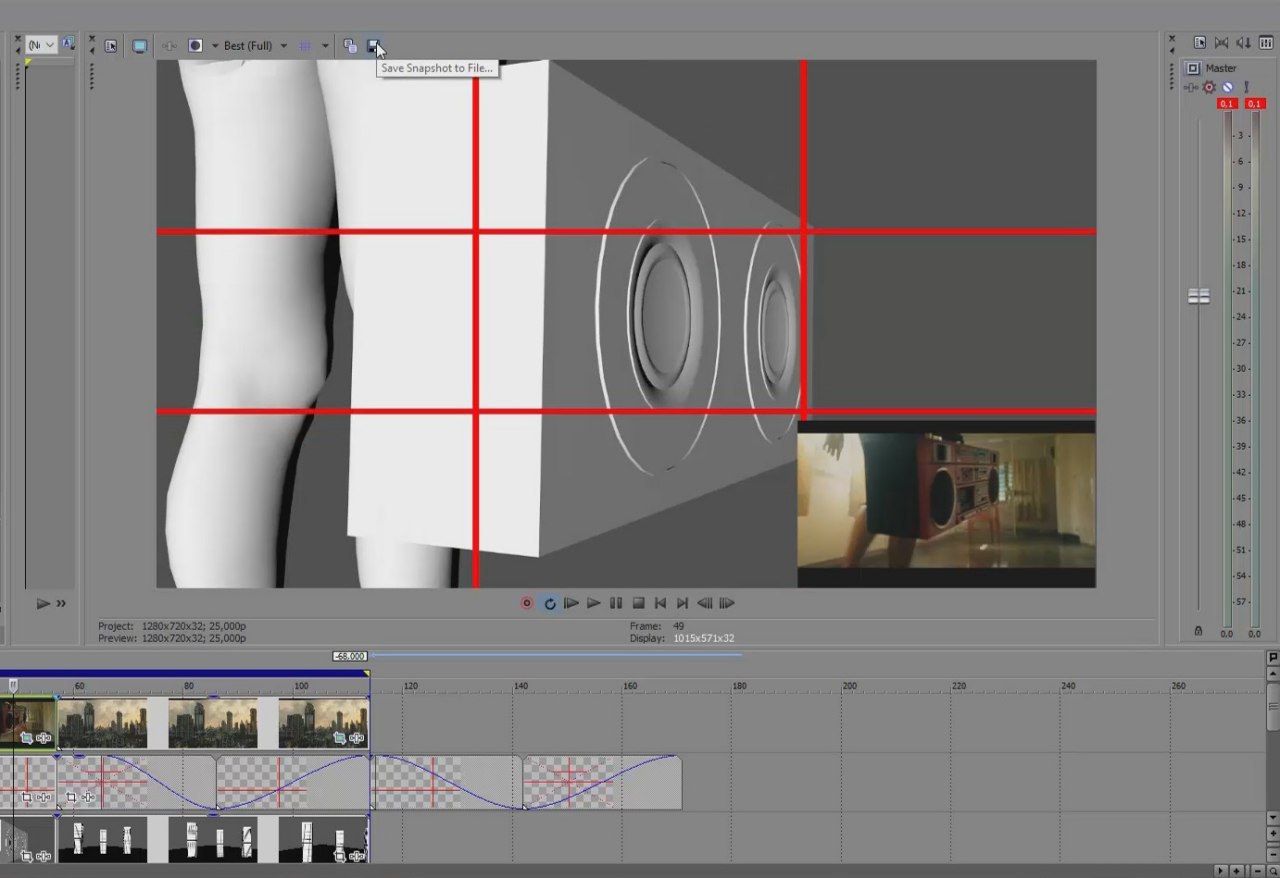
Task: Open Event FX on second grid event
Action: [x=88, y=797]
